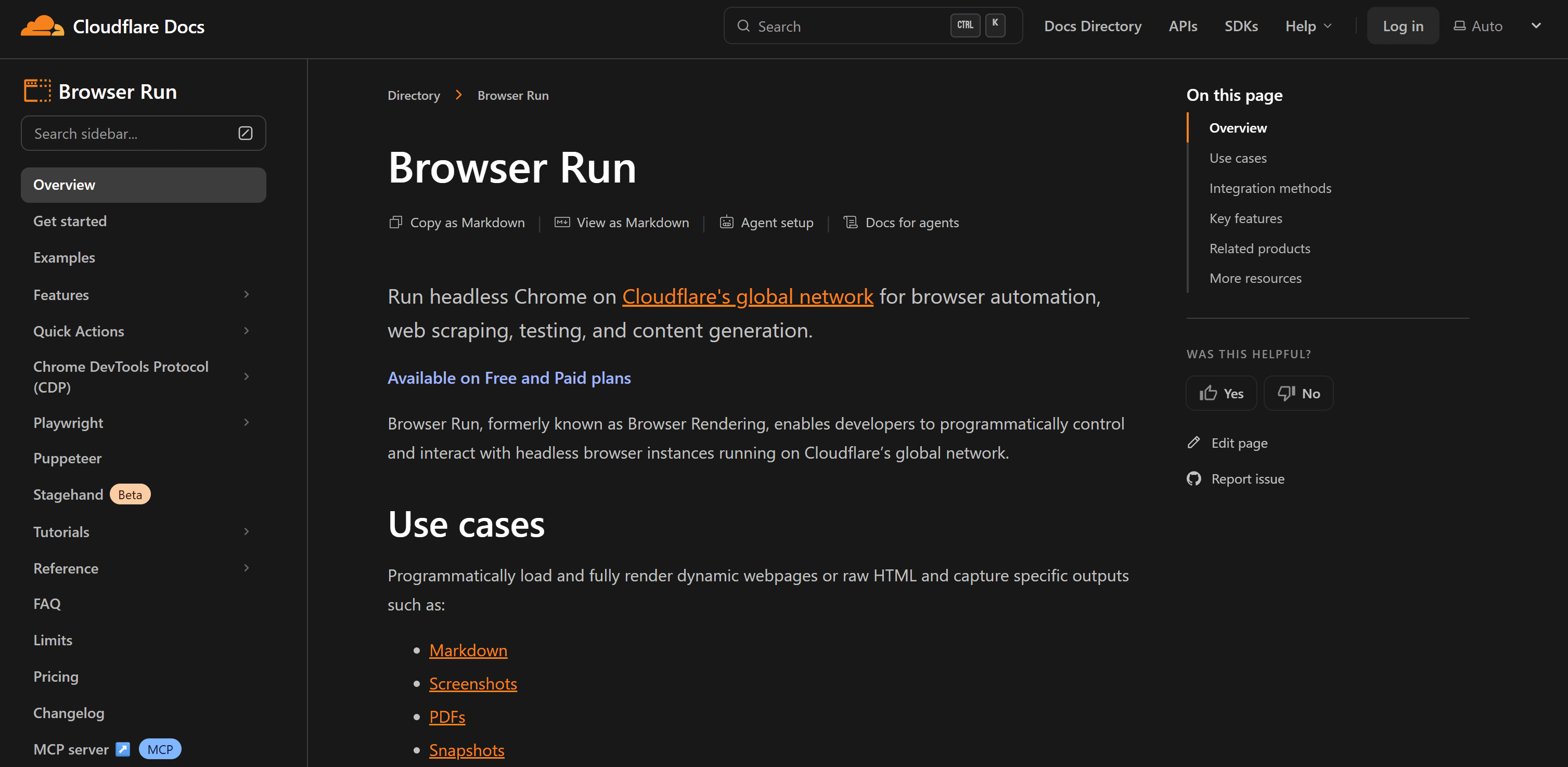This screenshot has width=1568, height=767.
Task: Jump to Related products section
Action: [1259, 248]
